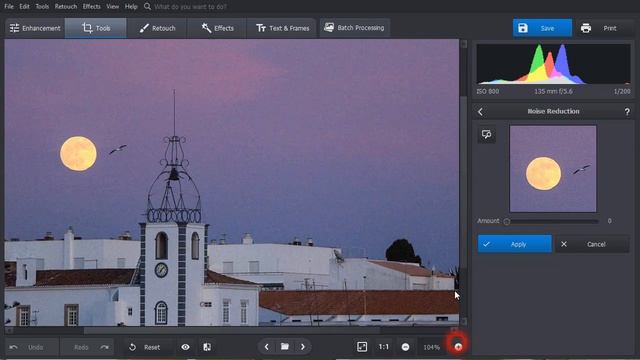Go back from Noise Reduction panel
The height and width of the screenshot is (360, 640).
point(480,111)
